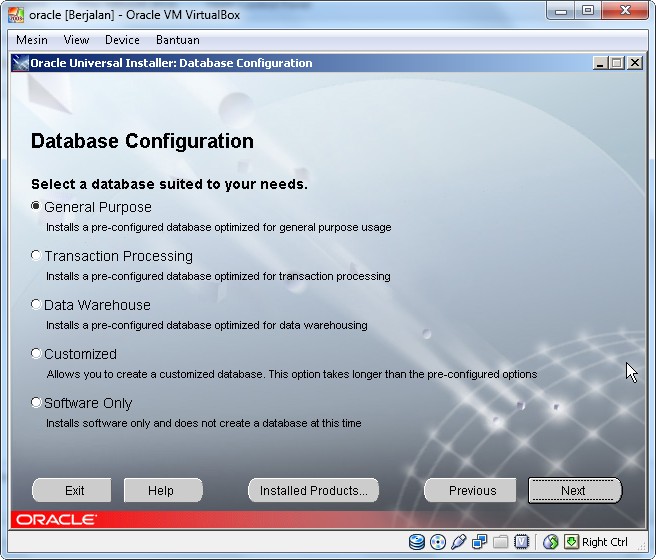This screenshot has height=560, width=656.
Task: Click the Installed Products... button
Action: coord(313,490)
